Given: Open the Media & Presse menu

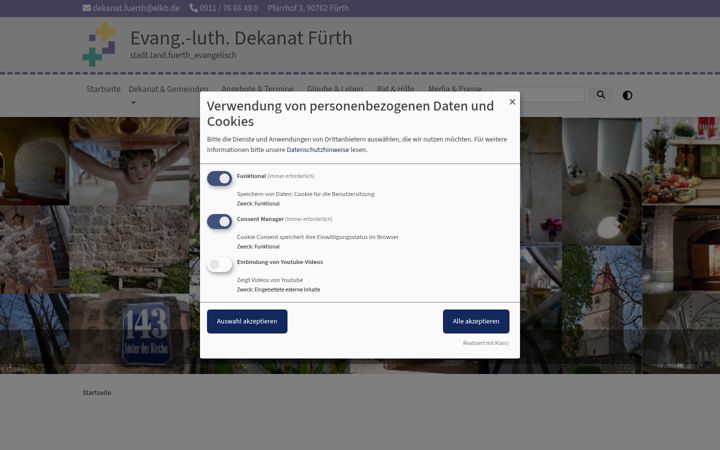Looking at the screenshot, I should coord(455,89).
